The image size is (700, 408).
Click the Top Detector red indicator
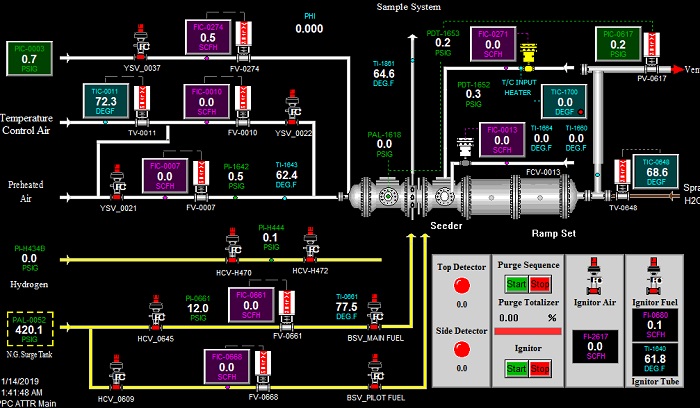pyautogui.click(x=462, y=285)
